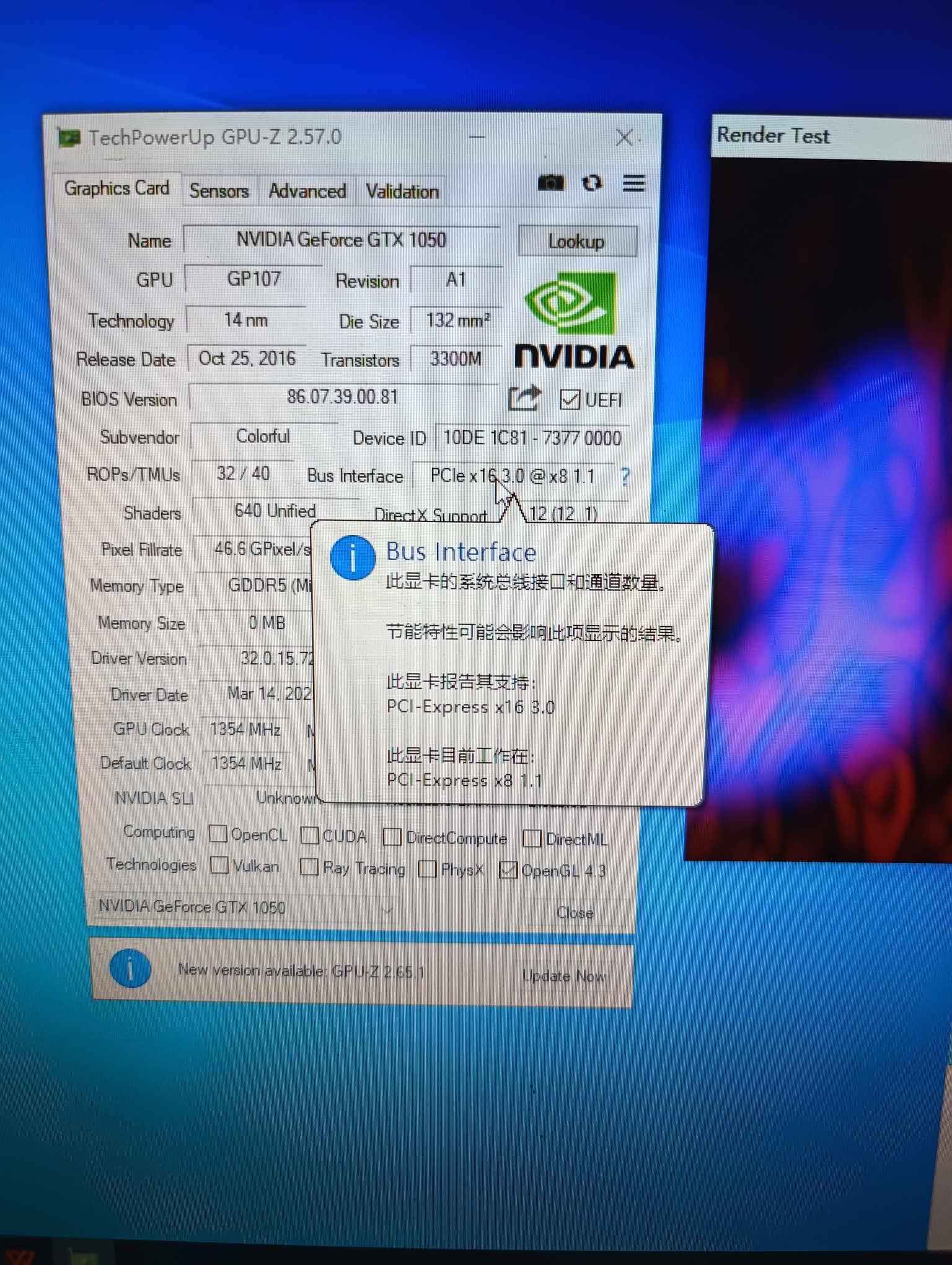This screenshot has width=952, height=1265.
Task: Click the Transistors value 3300M
Action: [456, 359]
